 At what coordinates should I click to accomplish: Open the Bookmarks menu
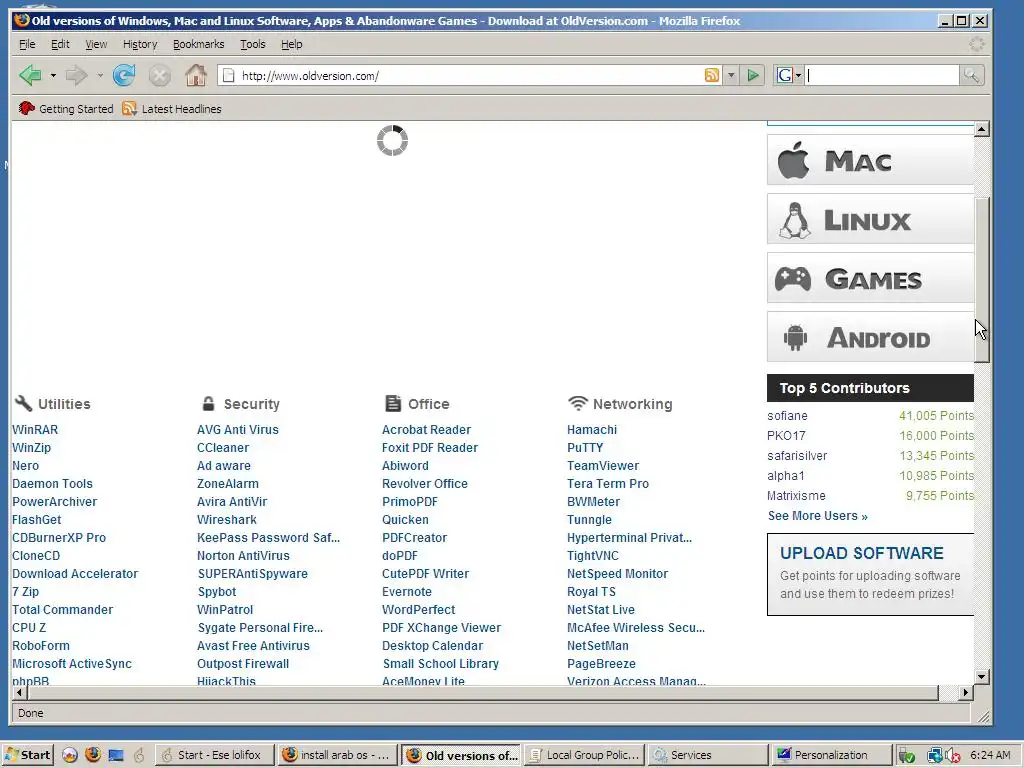[199, 44]
